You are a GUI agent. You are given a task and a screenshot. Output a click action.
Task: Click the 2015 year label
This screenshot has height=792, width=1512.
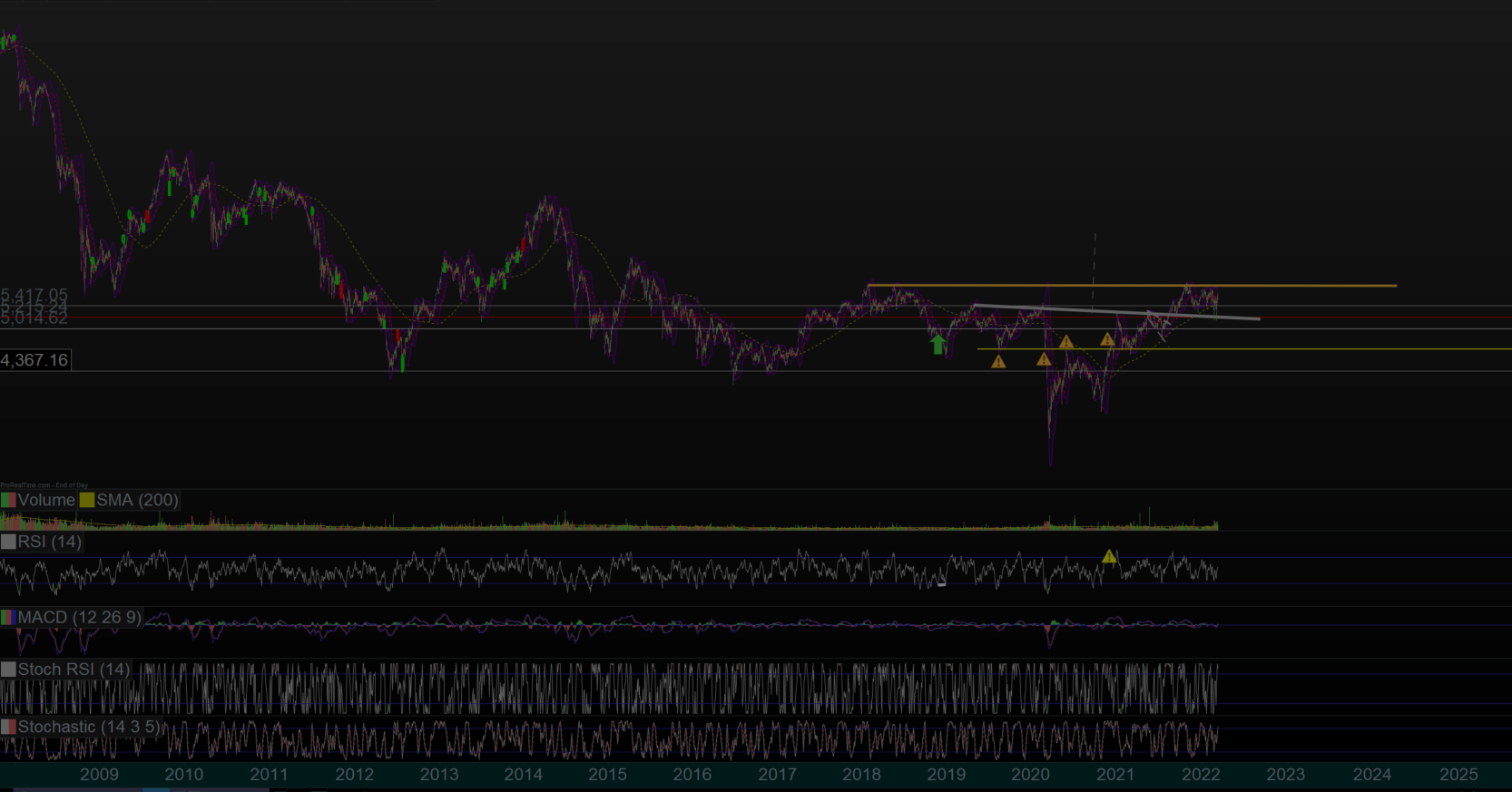pyautogui.click(x=607, y=775)
